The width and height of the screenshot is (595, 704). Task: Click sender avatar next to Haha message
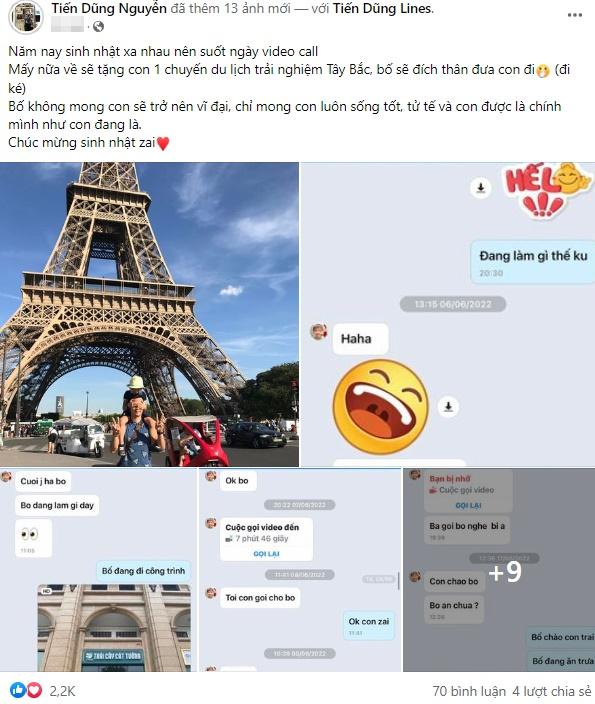point(319,332)
